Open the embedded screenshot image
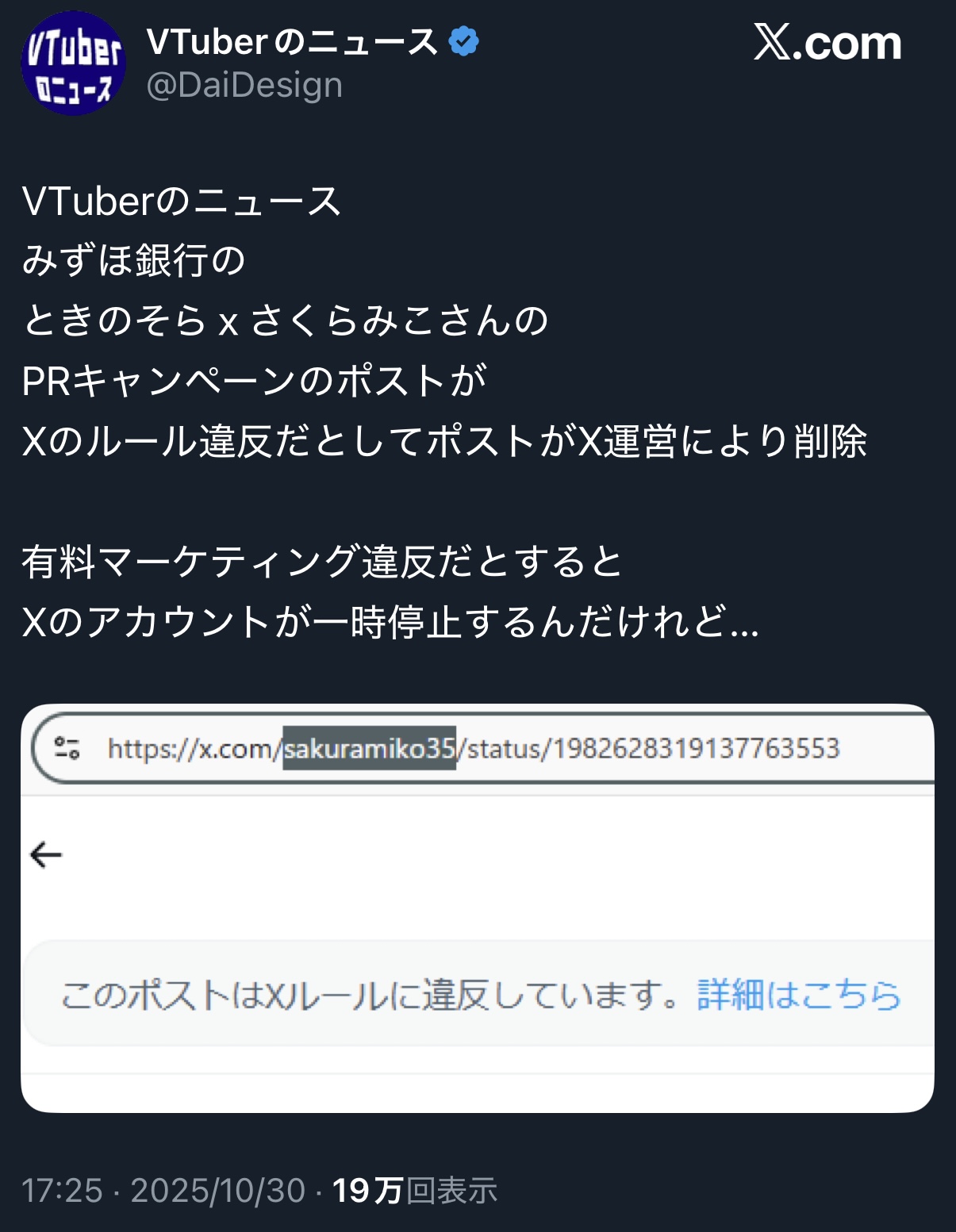The width and height of the screenshot is (956, 1232). point(478,908)
